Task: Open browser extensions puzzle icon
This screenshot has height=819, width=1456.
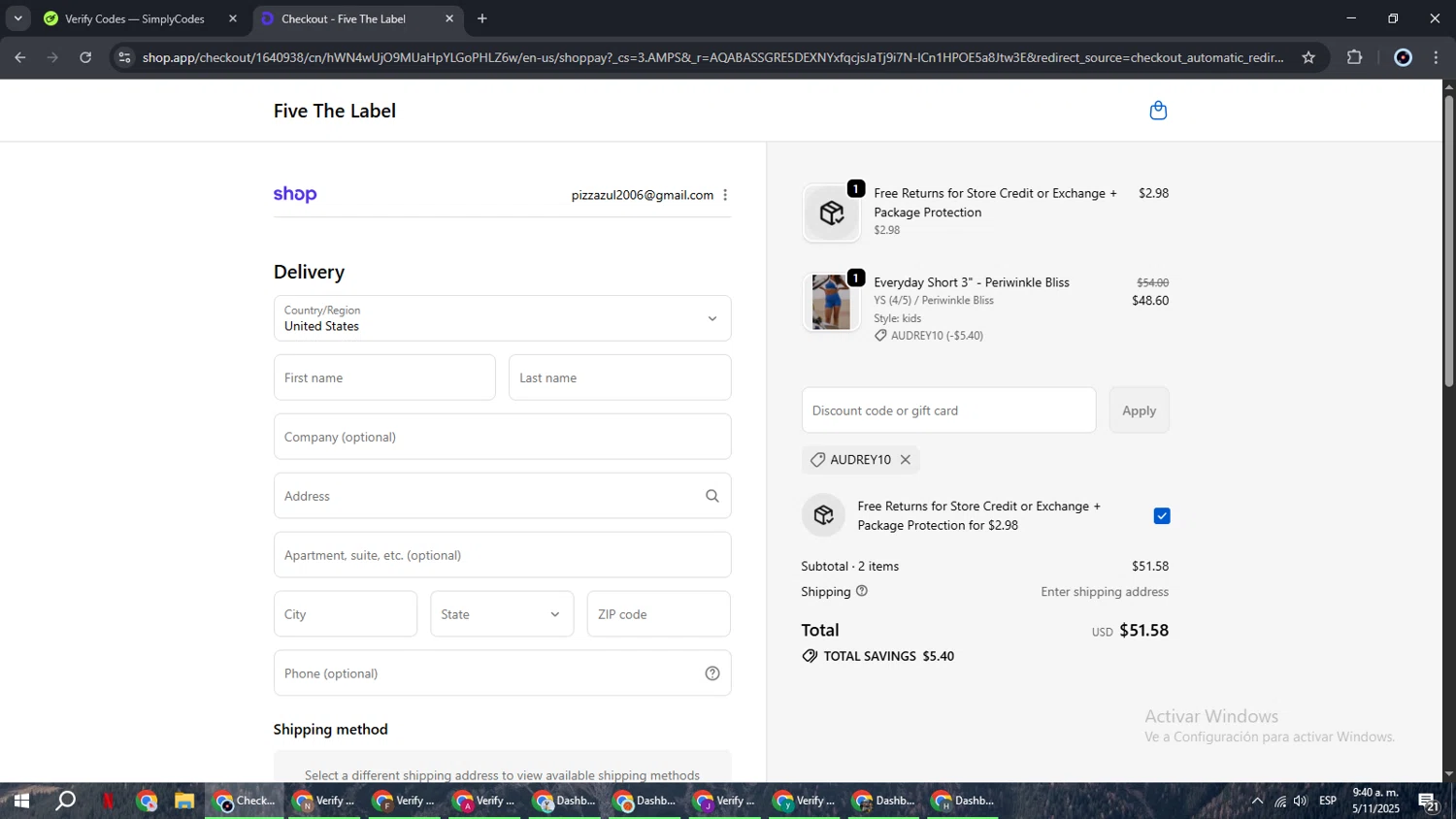Action: point(1355,58)
